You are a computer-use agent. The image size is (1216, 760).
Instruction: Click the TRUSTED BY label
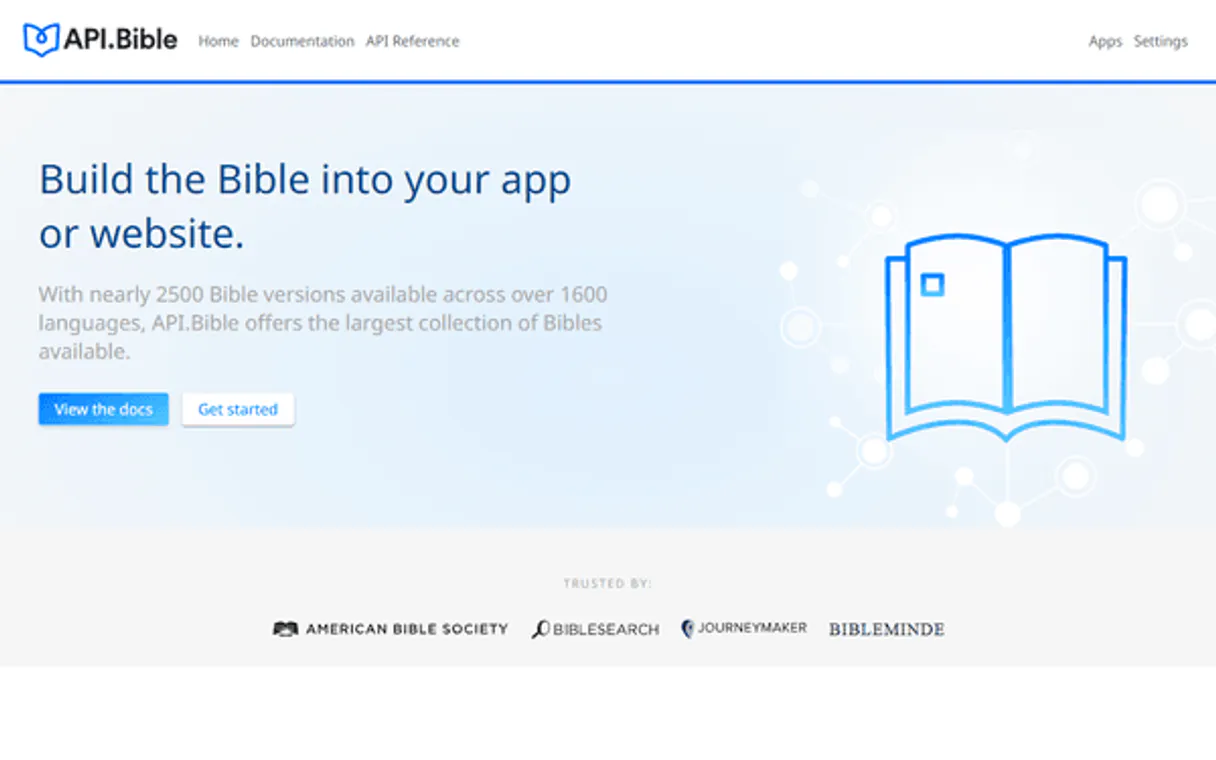[x=608, y=582]
